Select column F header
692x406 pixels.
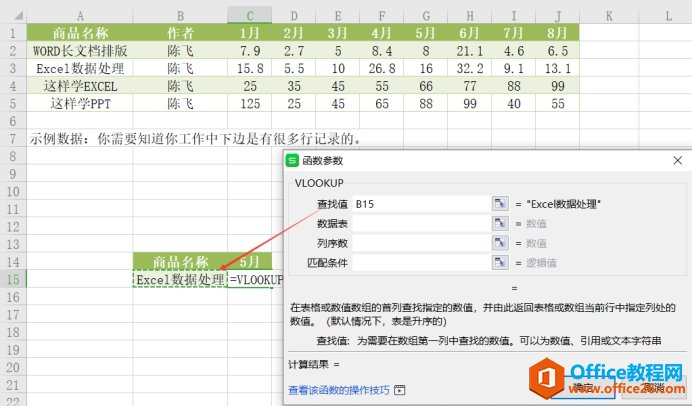(382, 16)
